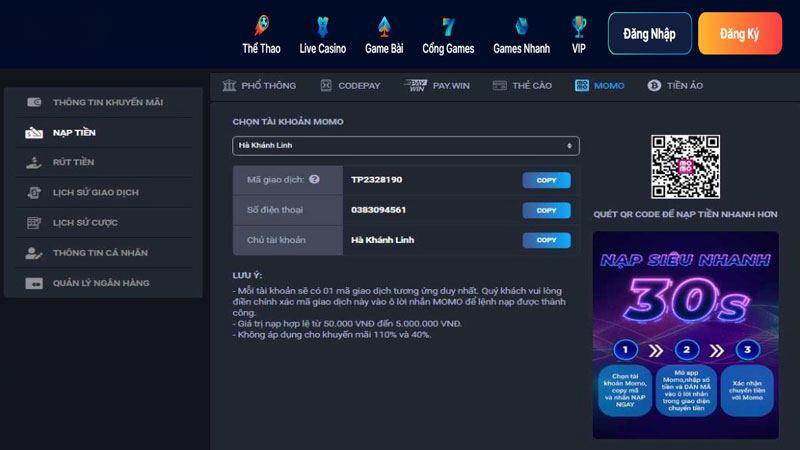Click the Đăng Ký register button
This screenshot has height=450, width=800.
740,34
